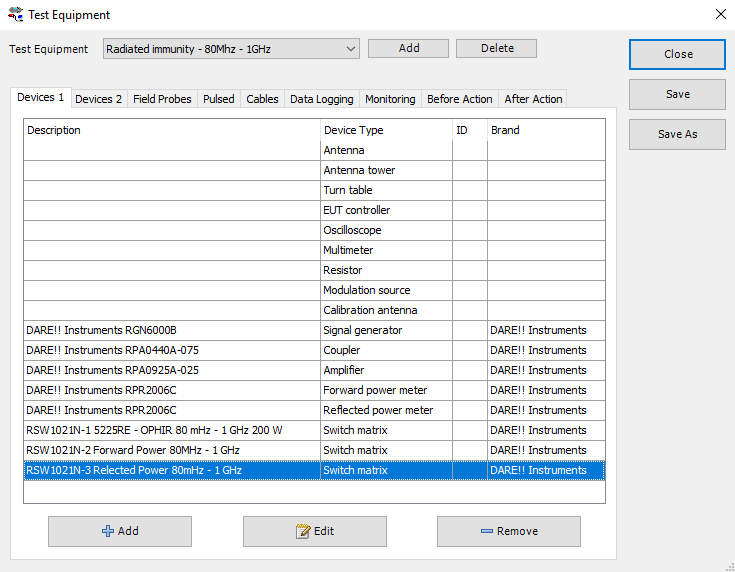The image size is (735, 572).
Task: Switch to the Devices 2 tab
Action: (99, 99)
